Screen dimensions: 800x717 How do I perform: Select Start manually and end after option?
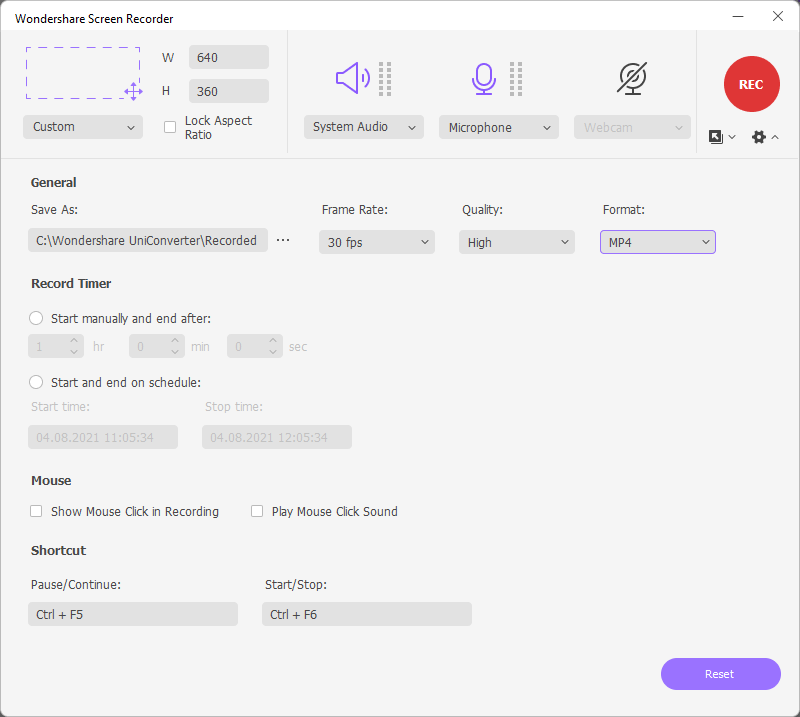(x=36, y=318)
